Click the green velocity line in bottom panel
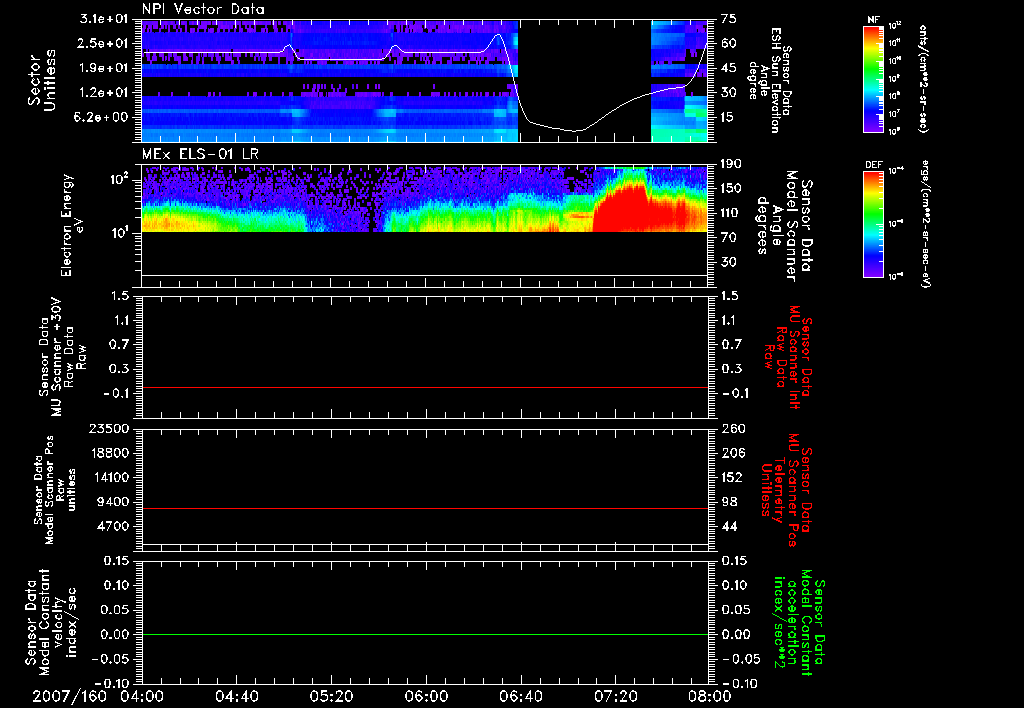Image resolution: width=1024 pixels, height=708 pixels. (x=425, y=634)
